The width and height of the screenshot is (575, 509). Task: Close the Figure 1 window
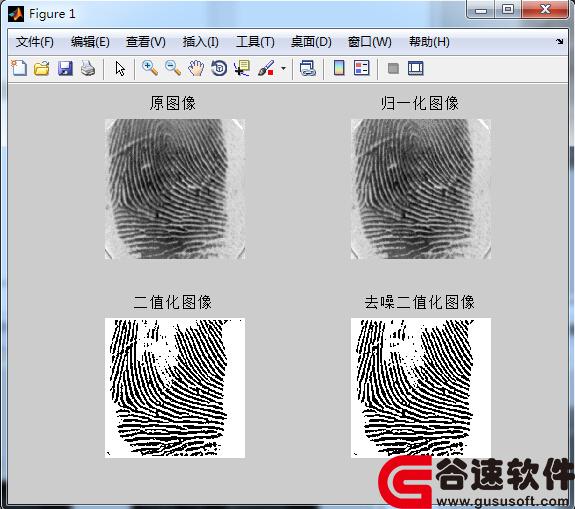(x=545, y=10)
